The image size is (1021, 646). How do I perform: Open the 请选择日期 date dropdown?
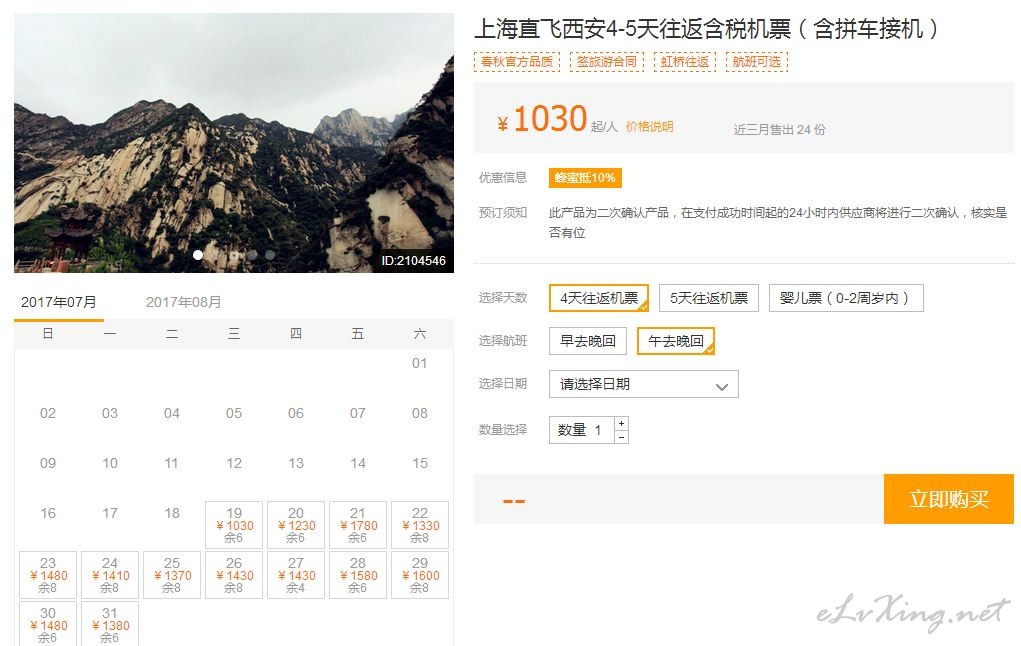(643, 384)
